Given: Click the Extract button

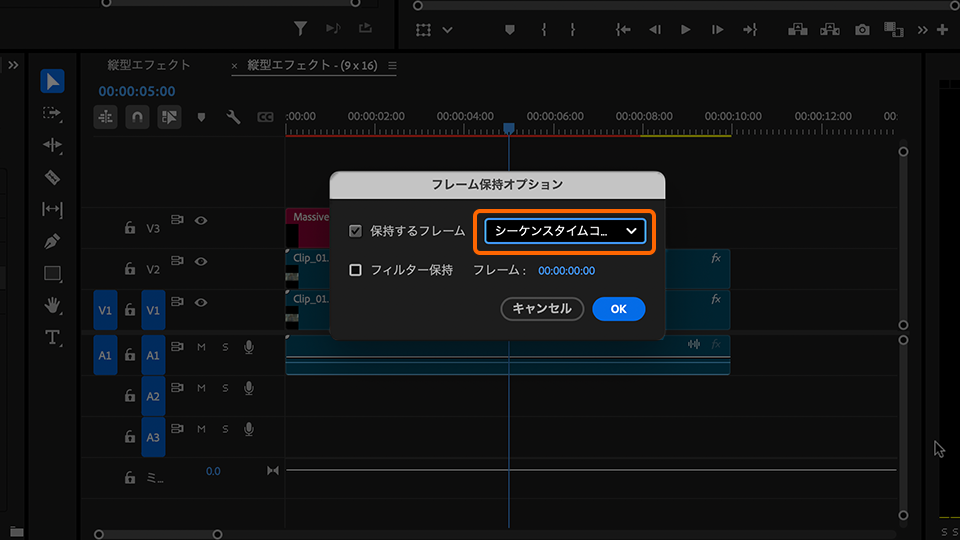Looking at the screenshot, I should tap(830, 29).
